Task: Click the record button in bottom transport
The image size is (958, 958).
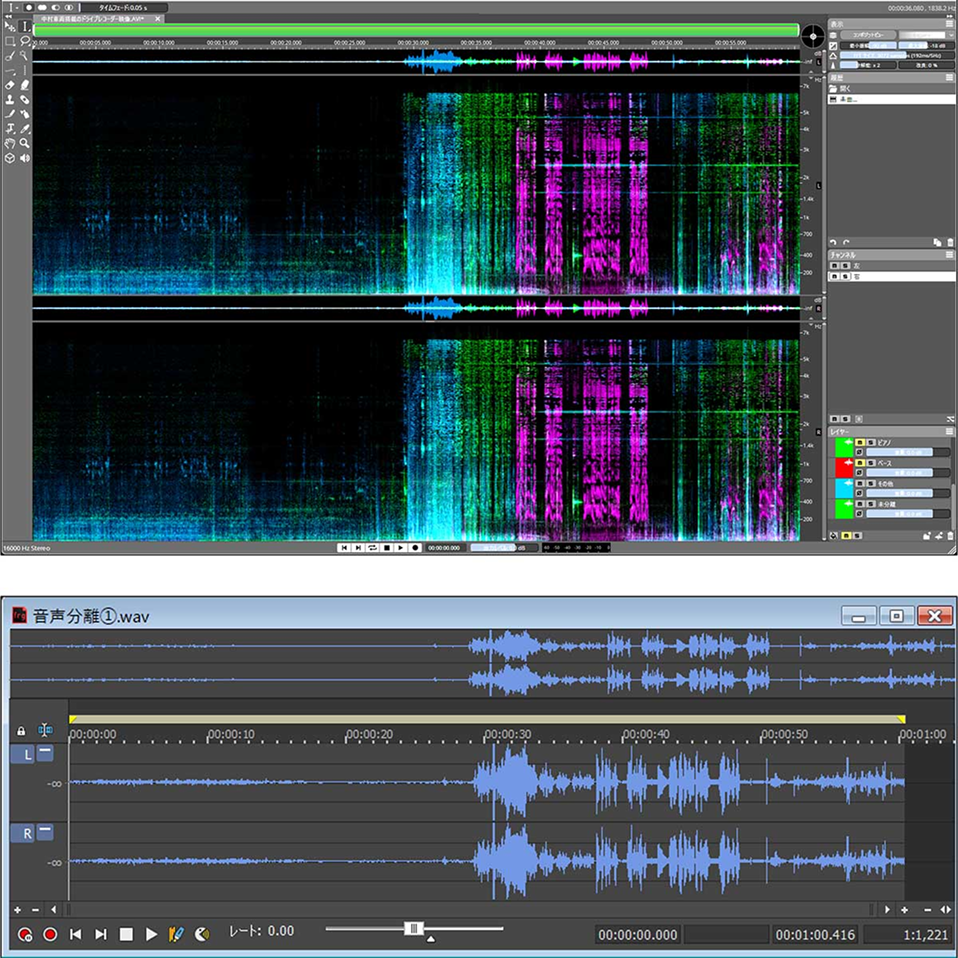Action: [x=50, y=934]
